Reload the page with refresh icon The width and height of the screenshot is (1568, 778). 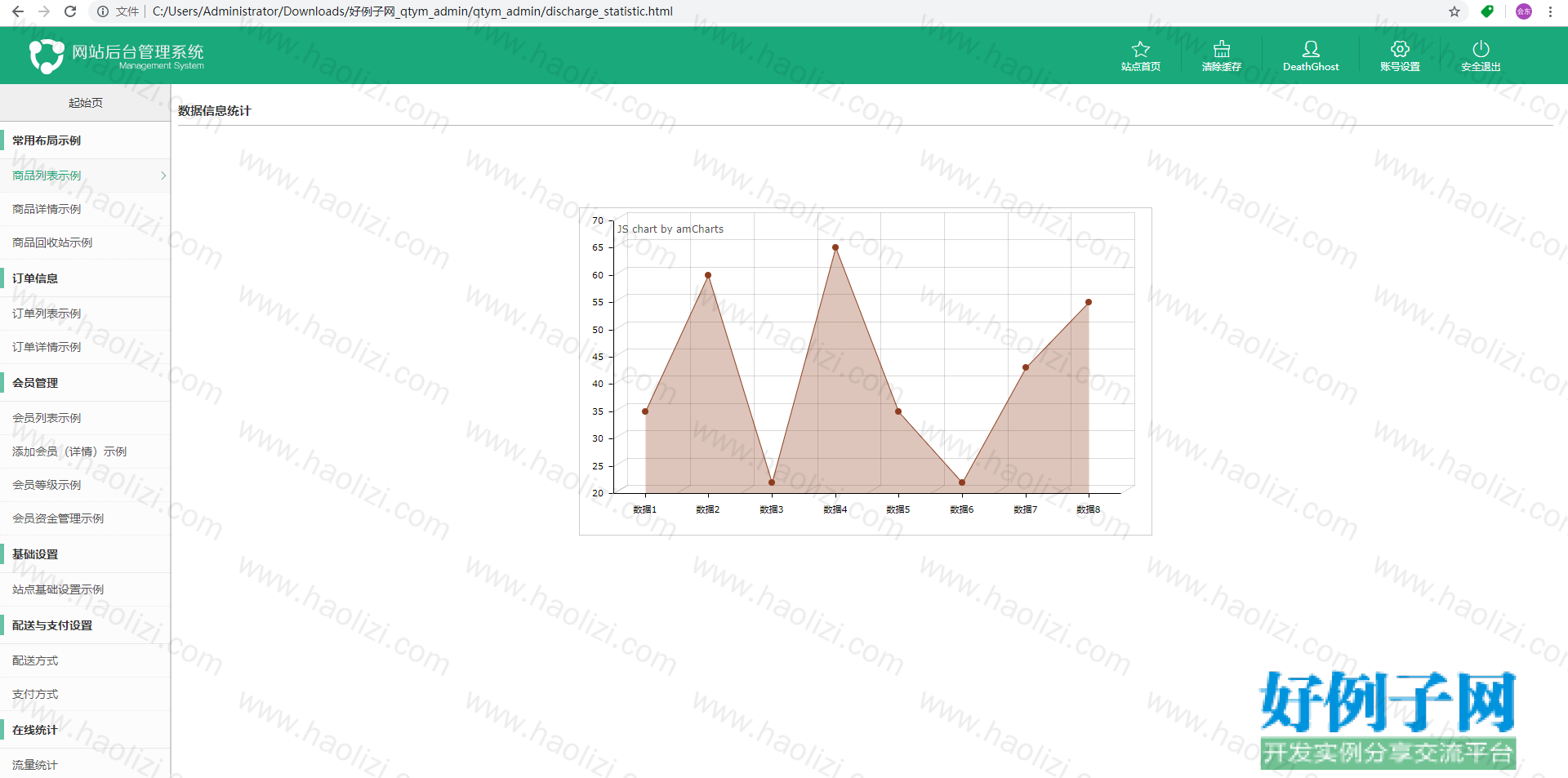pos(70,11)
